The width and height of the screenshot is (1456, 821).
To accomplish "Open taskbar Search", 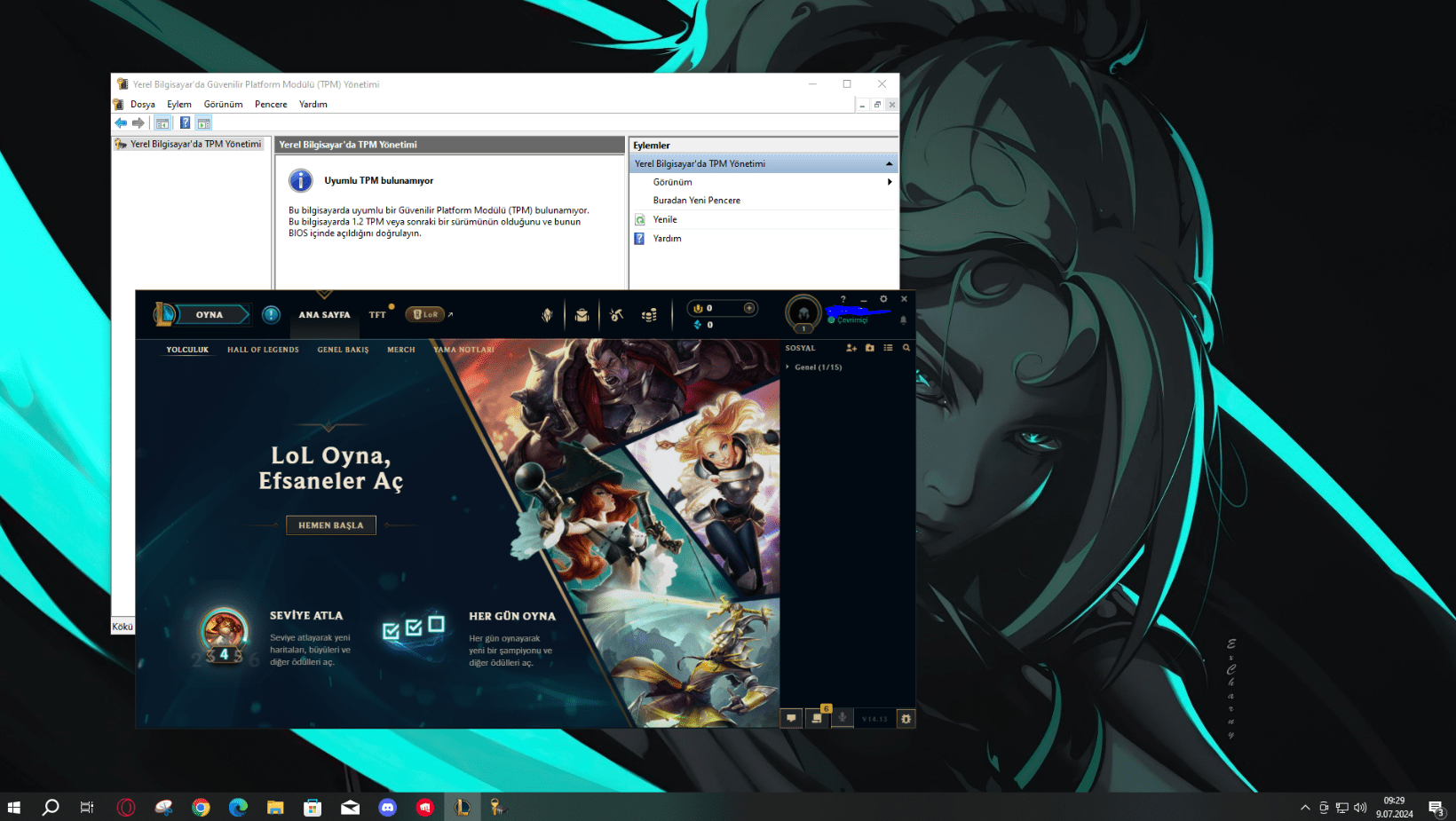I will point(51,807).
